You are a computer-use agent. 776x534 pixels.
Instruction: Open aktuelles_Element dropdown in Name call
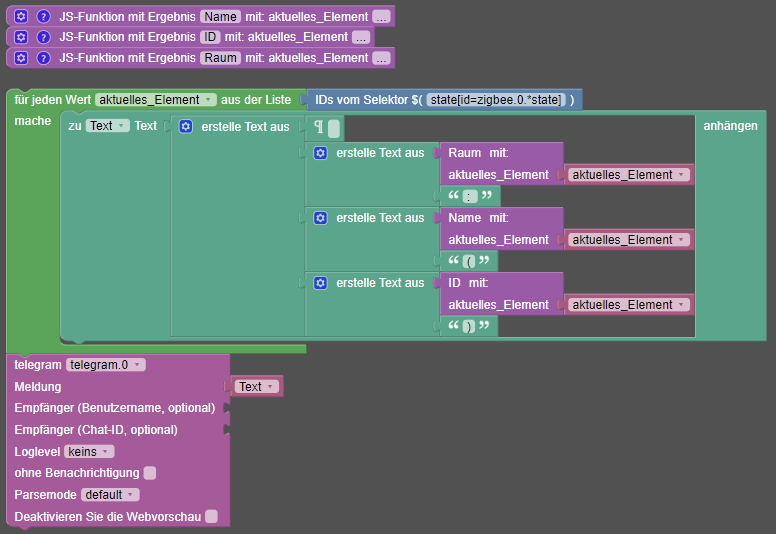(629, 240)
